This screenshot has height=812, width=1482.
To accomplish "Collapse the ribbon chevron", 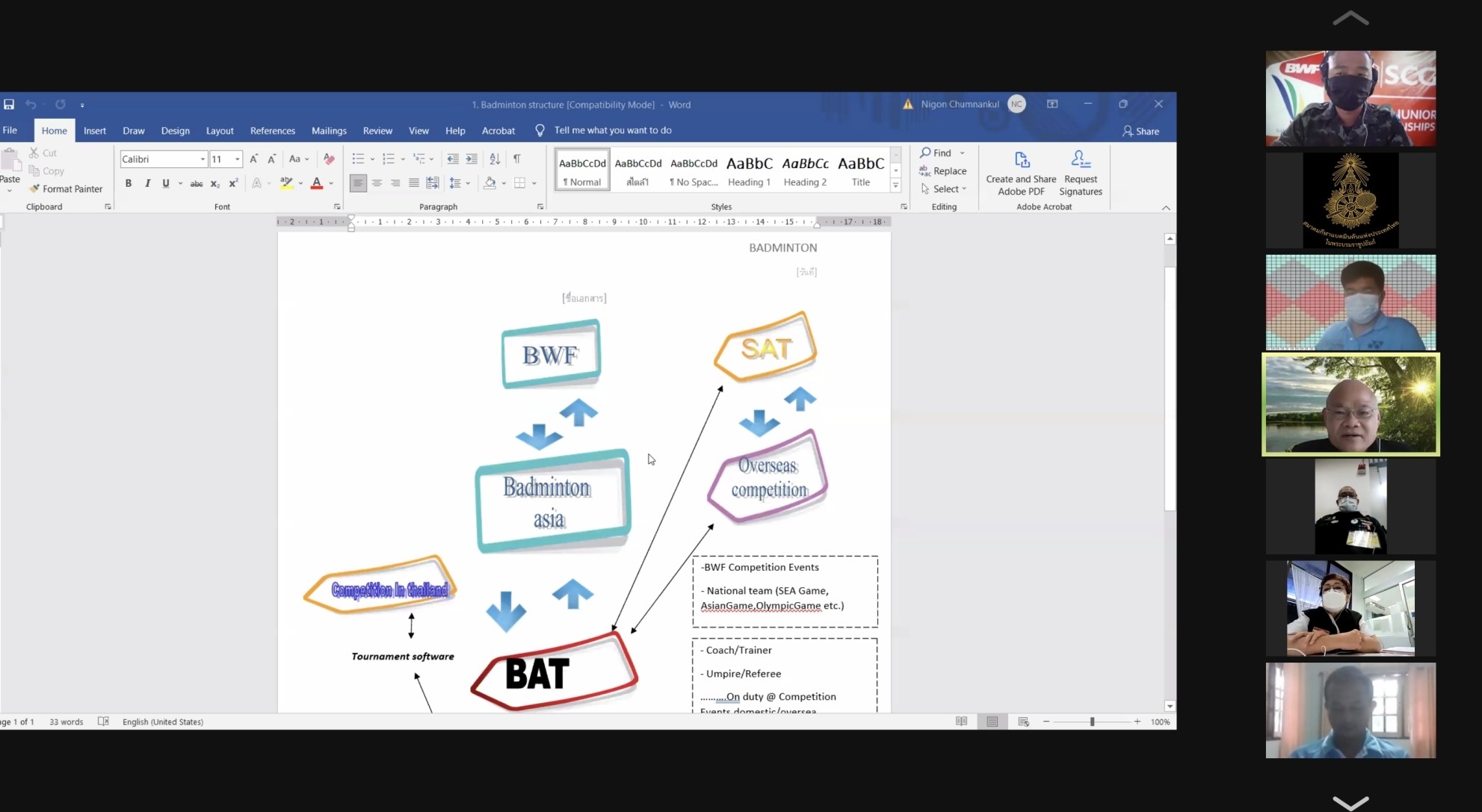I will pyautogui.click(x=1166, y=208).
